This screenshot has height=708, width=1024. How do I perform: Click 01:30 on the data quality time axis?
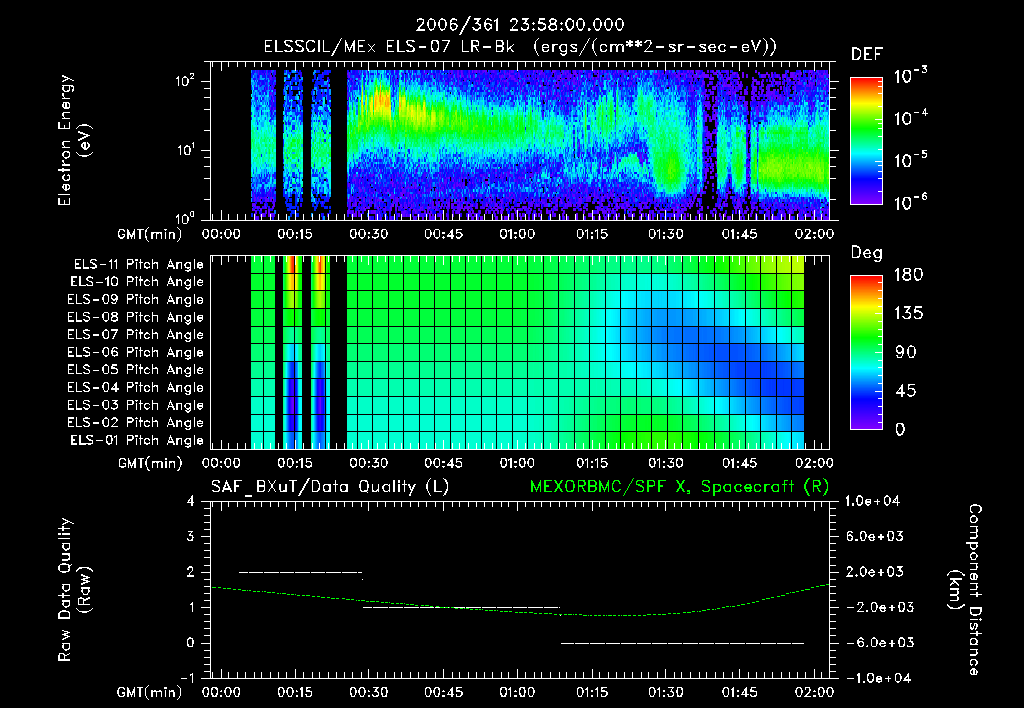pos(665,692)
